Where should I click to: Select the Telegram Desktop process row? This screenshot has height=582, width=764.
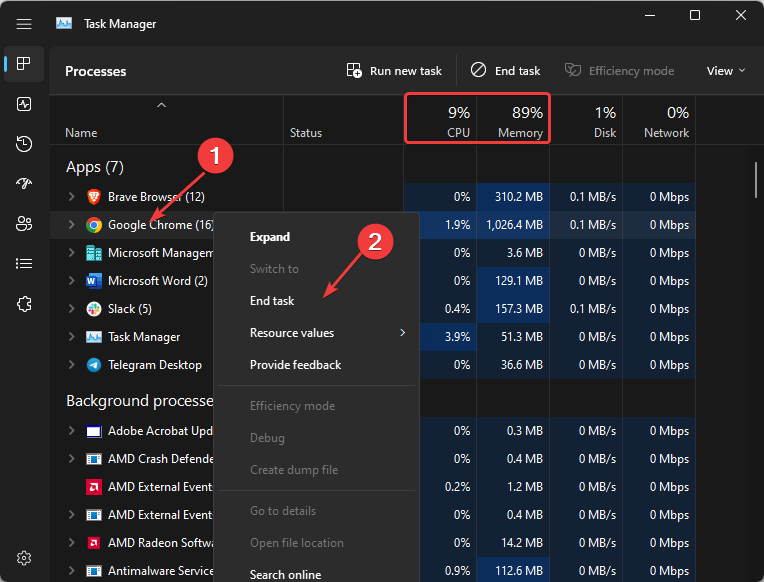[155, 365]
